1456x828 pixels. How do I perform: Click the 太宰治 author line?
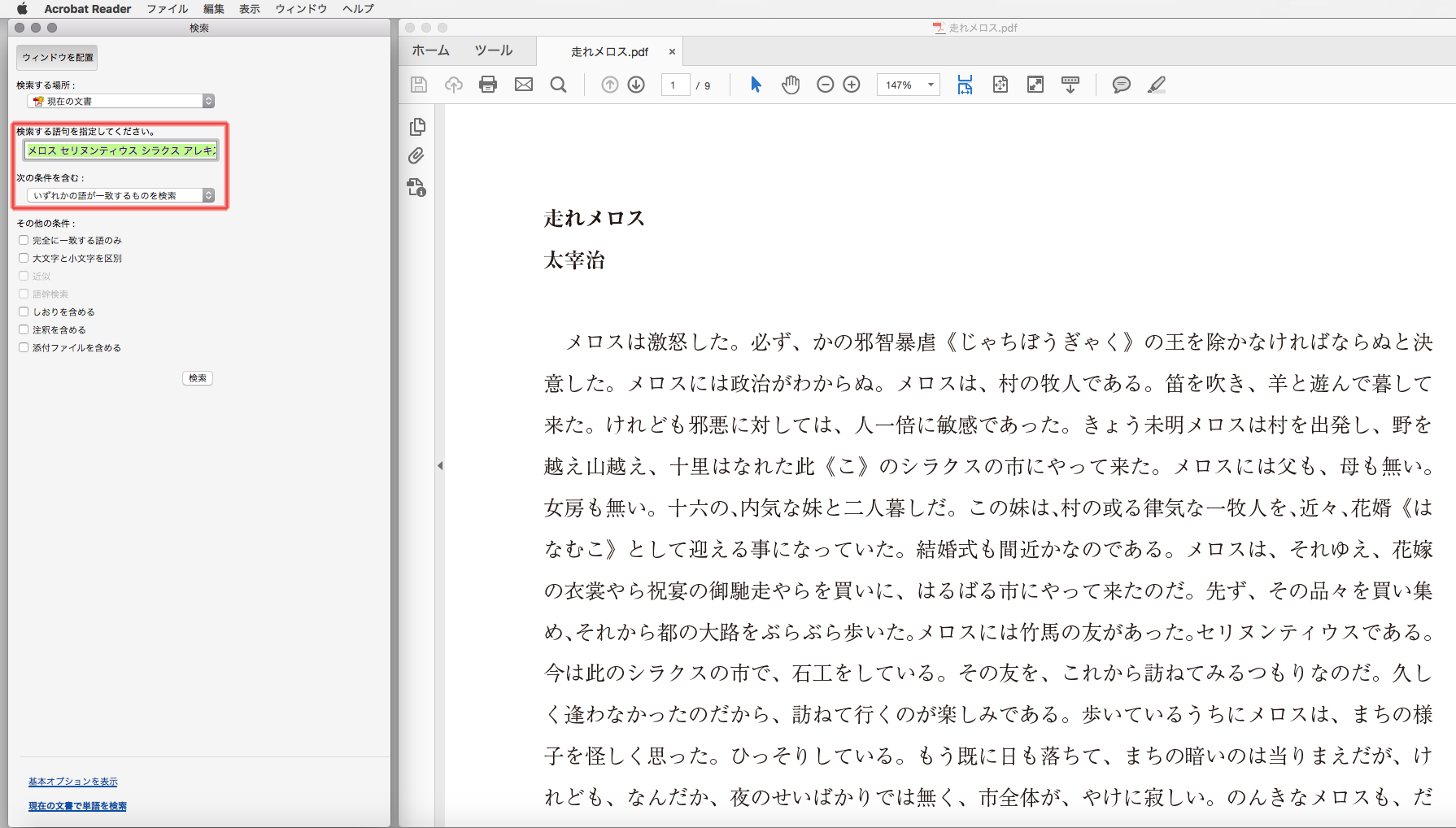(x=574, y=260)
